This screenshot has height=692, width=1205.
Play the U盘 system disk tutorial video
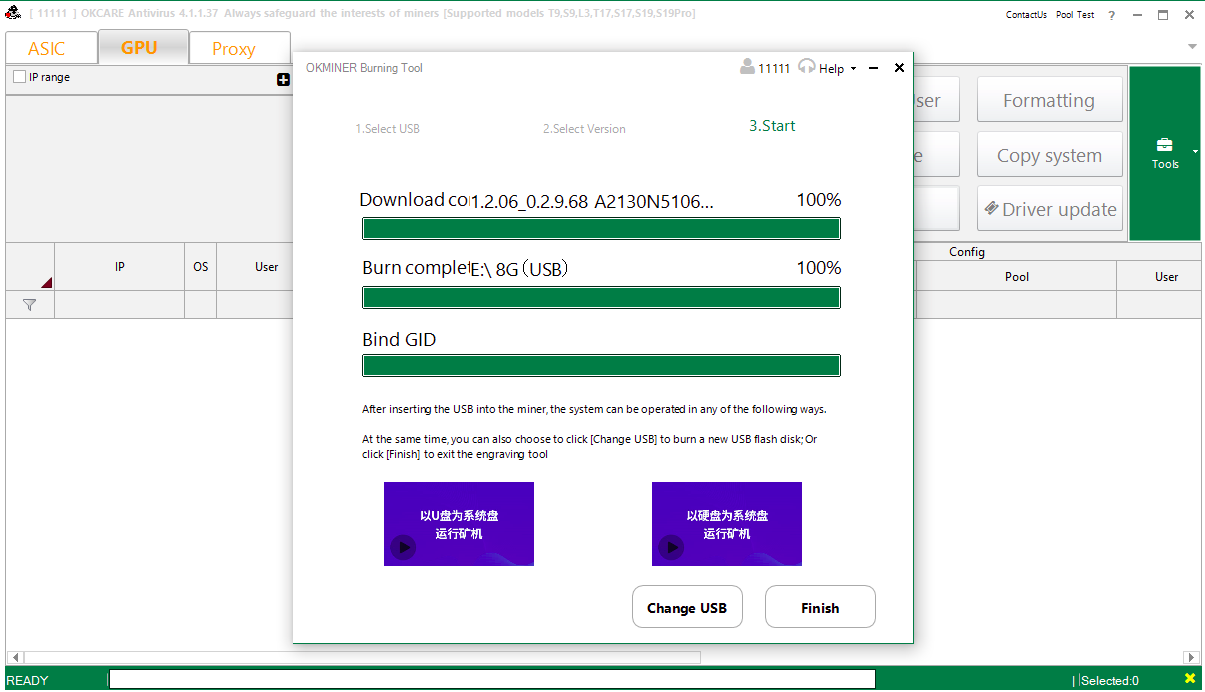pyautogui.click(x=403, y=547)
